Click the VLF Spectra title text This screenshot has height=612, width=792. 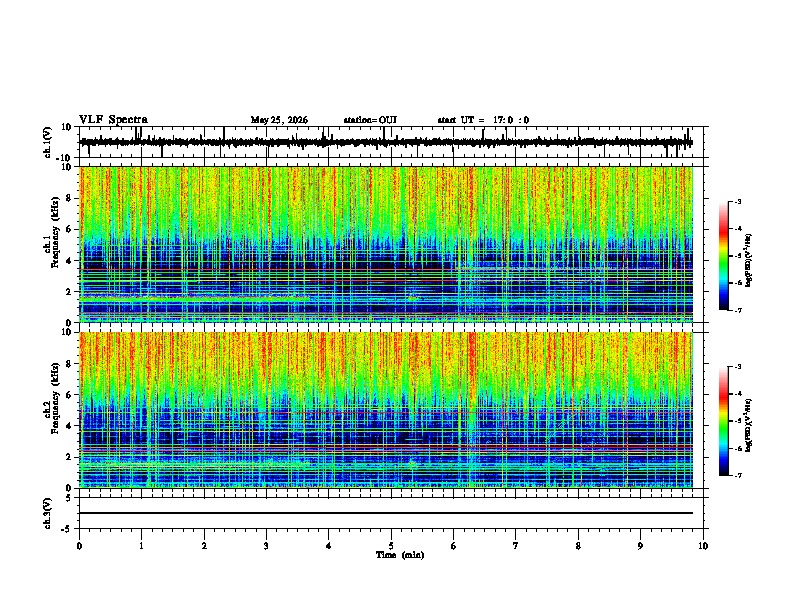(x=113, y=120)
